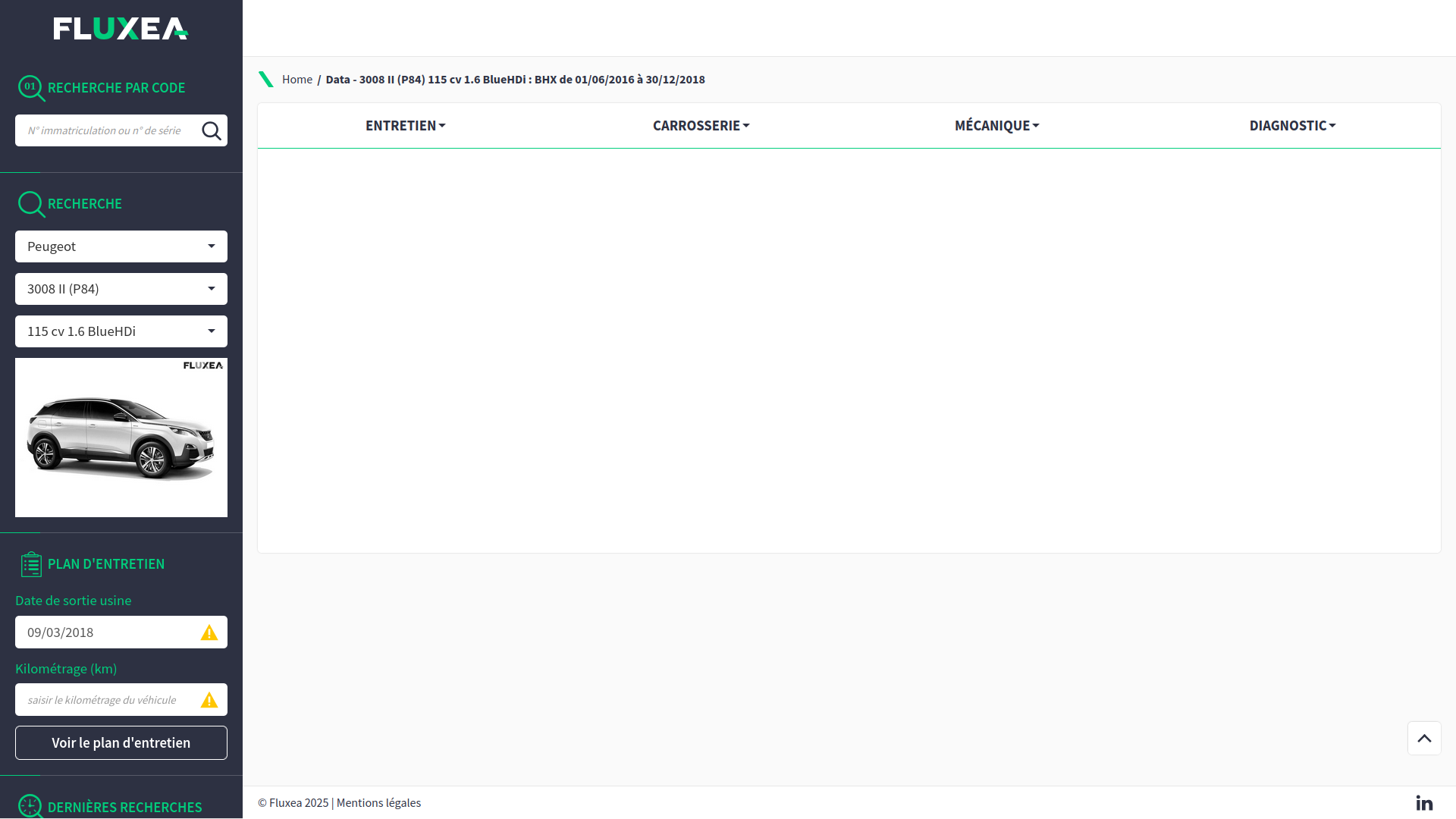Click the Plan d'entretien heading

[x=106, y=564]
